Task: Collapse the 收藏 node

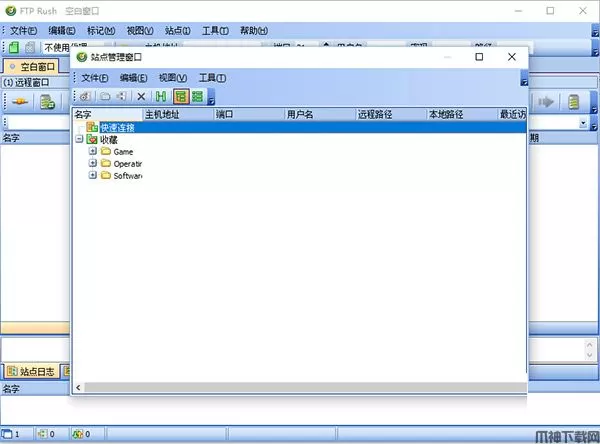Action: pos(79,139)
